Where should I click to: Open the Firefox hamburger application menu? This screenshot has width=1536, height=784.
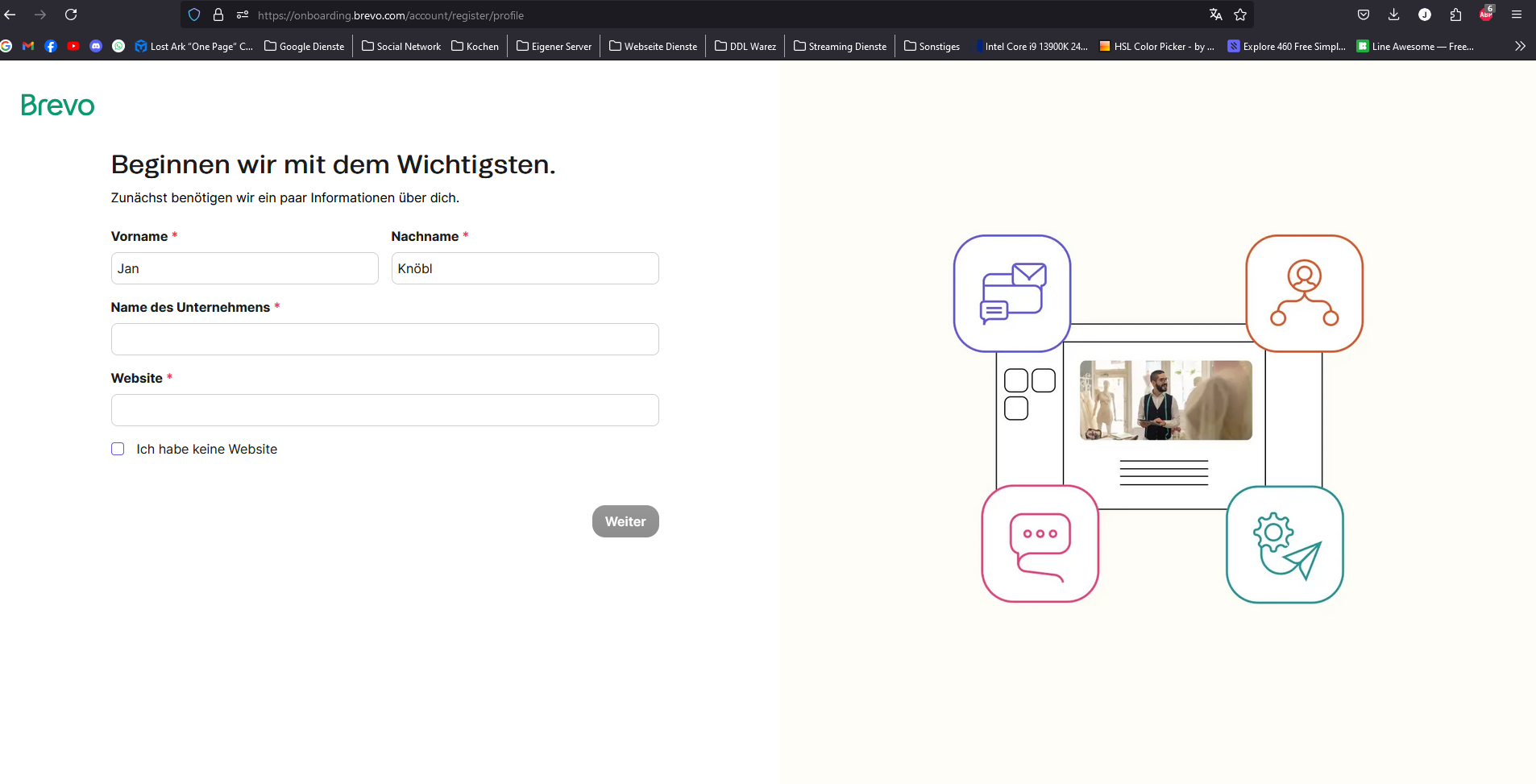pyautogui.click(x=1517, y=15)
